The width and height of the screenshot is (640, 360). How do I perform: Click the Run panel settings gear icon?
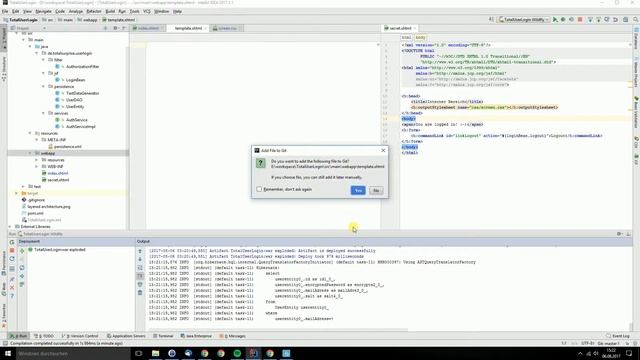(x=619, y=234)
